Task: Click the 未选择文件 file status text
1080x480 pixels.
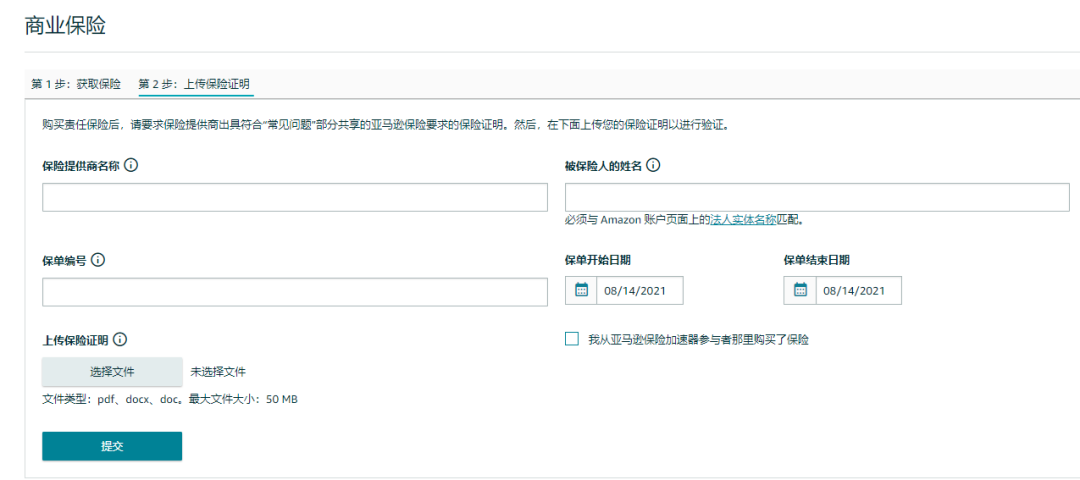Action: 218,372
